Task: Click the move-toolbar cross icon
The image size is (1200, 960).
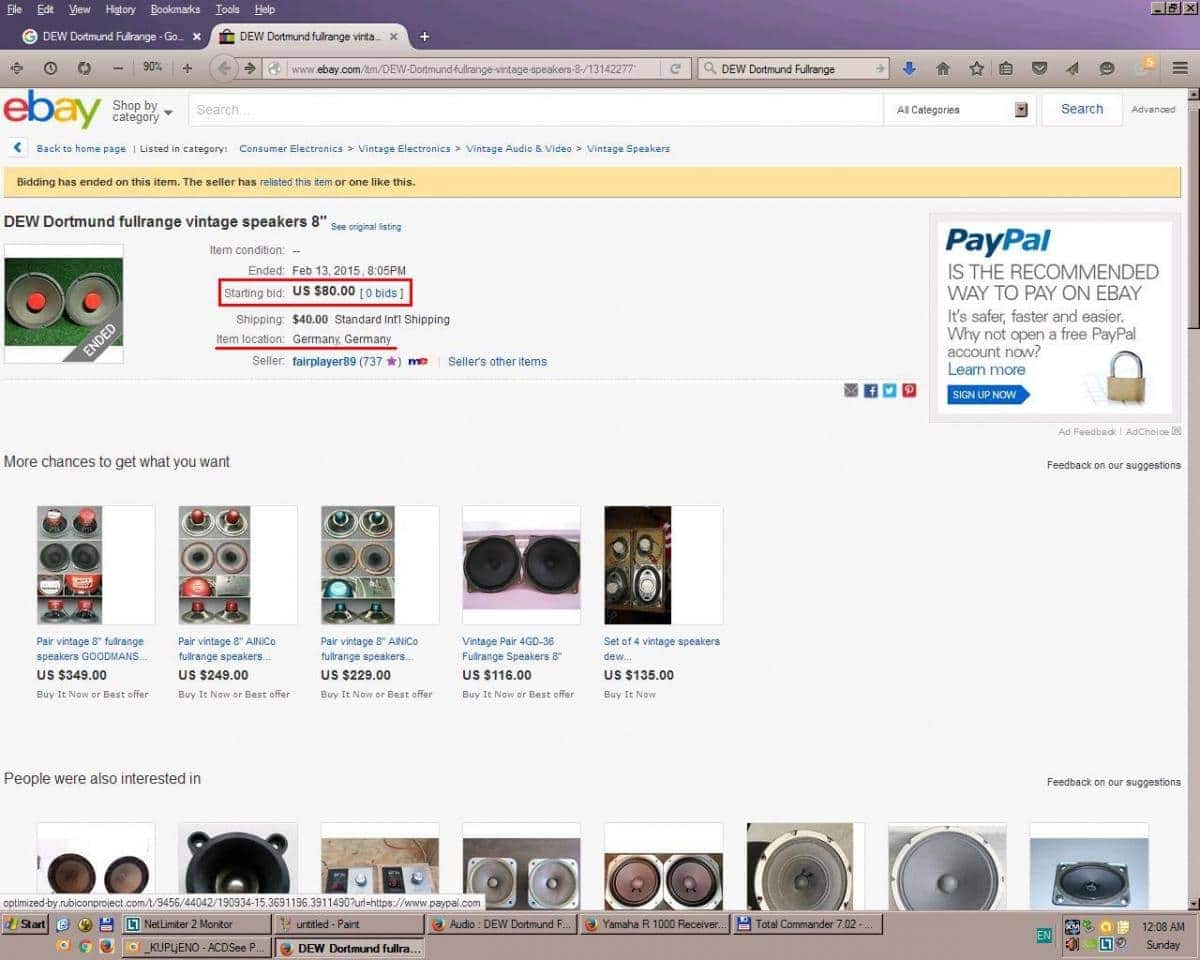Action: 16,68
